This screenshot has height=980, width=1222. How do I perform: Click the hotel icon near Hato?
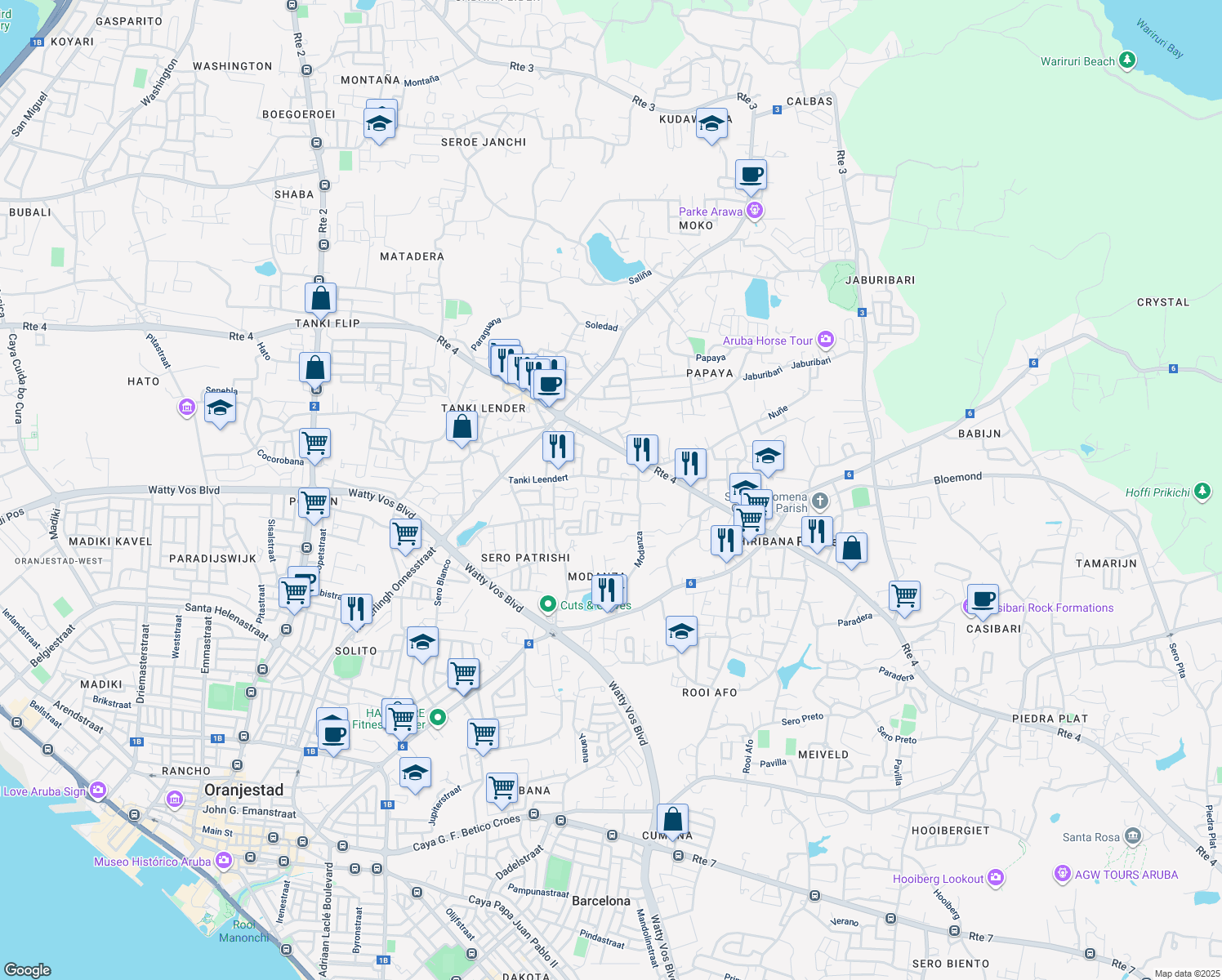[x=186, y=407]
